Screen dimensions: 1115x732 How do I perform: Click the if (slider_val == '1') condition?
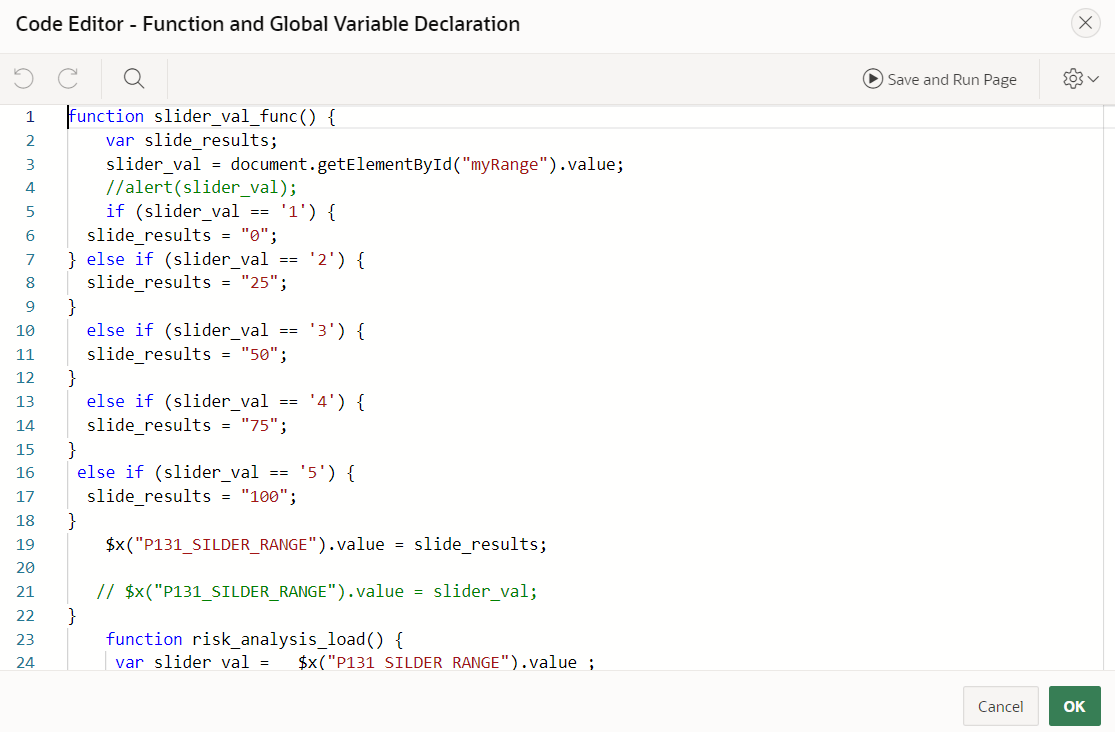point(220,212)
